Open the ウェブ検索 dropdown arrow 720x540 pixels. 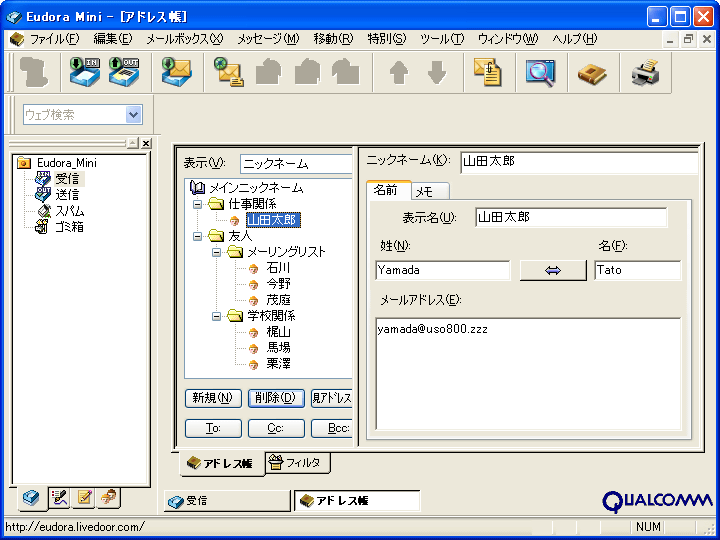point(133,114)
